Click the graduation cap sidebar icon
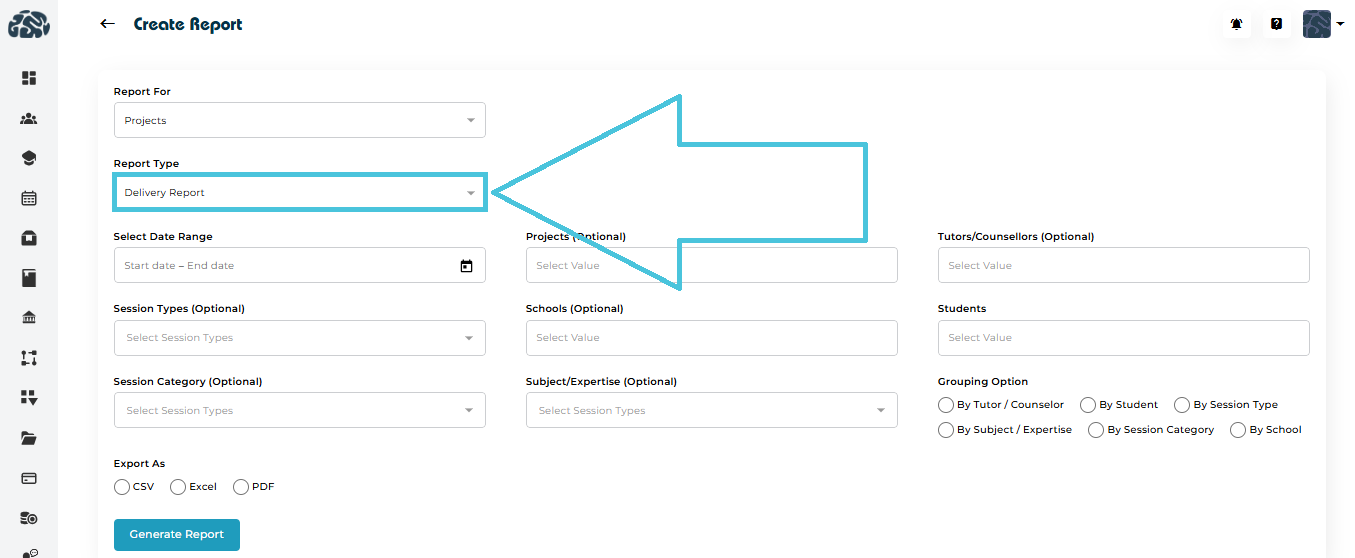The width and height of the screenshot is (1355, 558). 29,158
